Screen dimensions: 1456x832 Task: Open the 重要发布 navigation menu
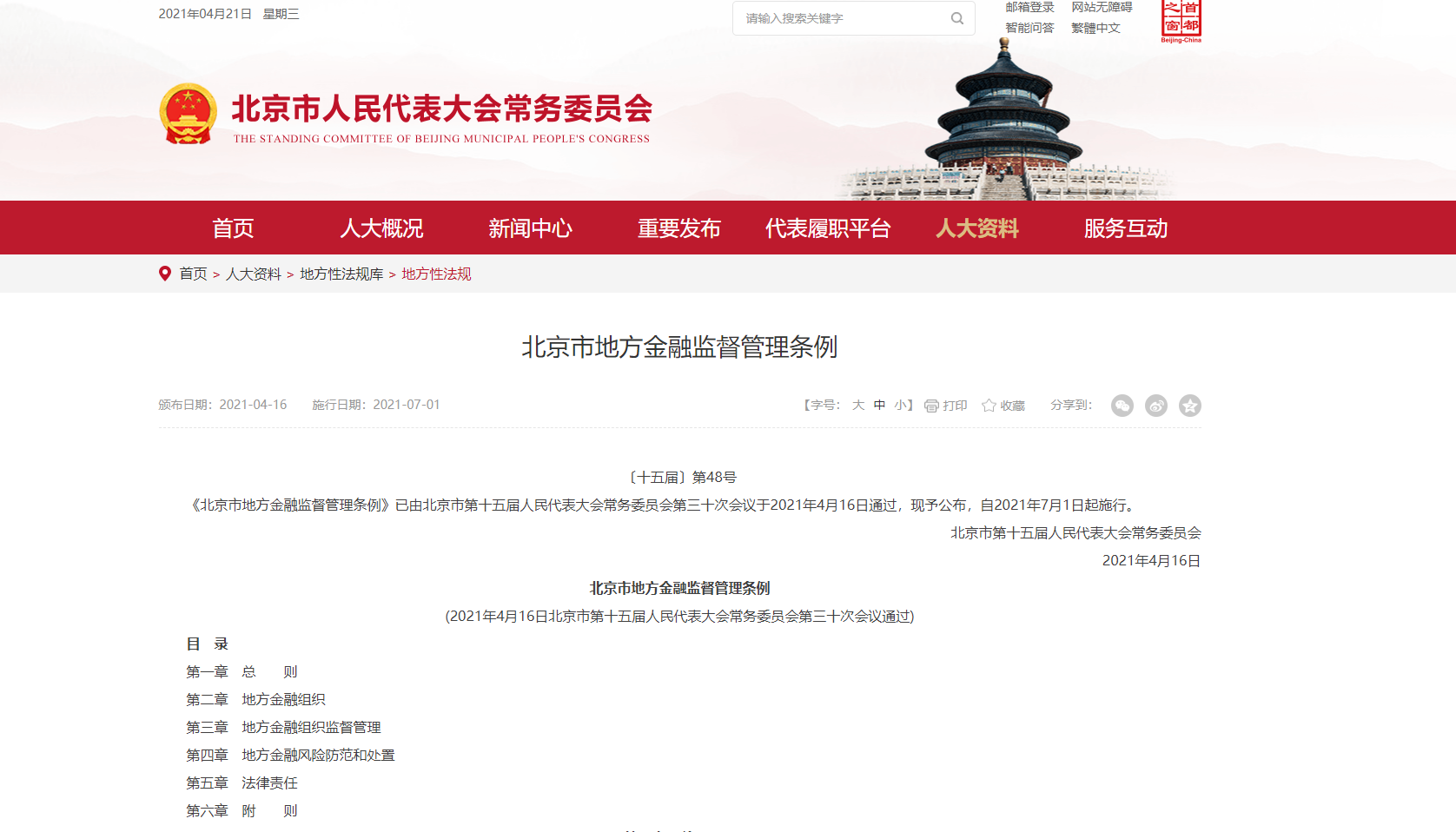coord(678,228)
